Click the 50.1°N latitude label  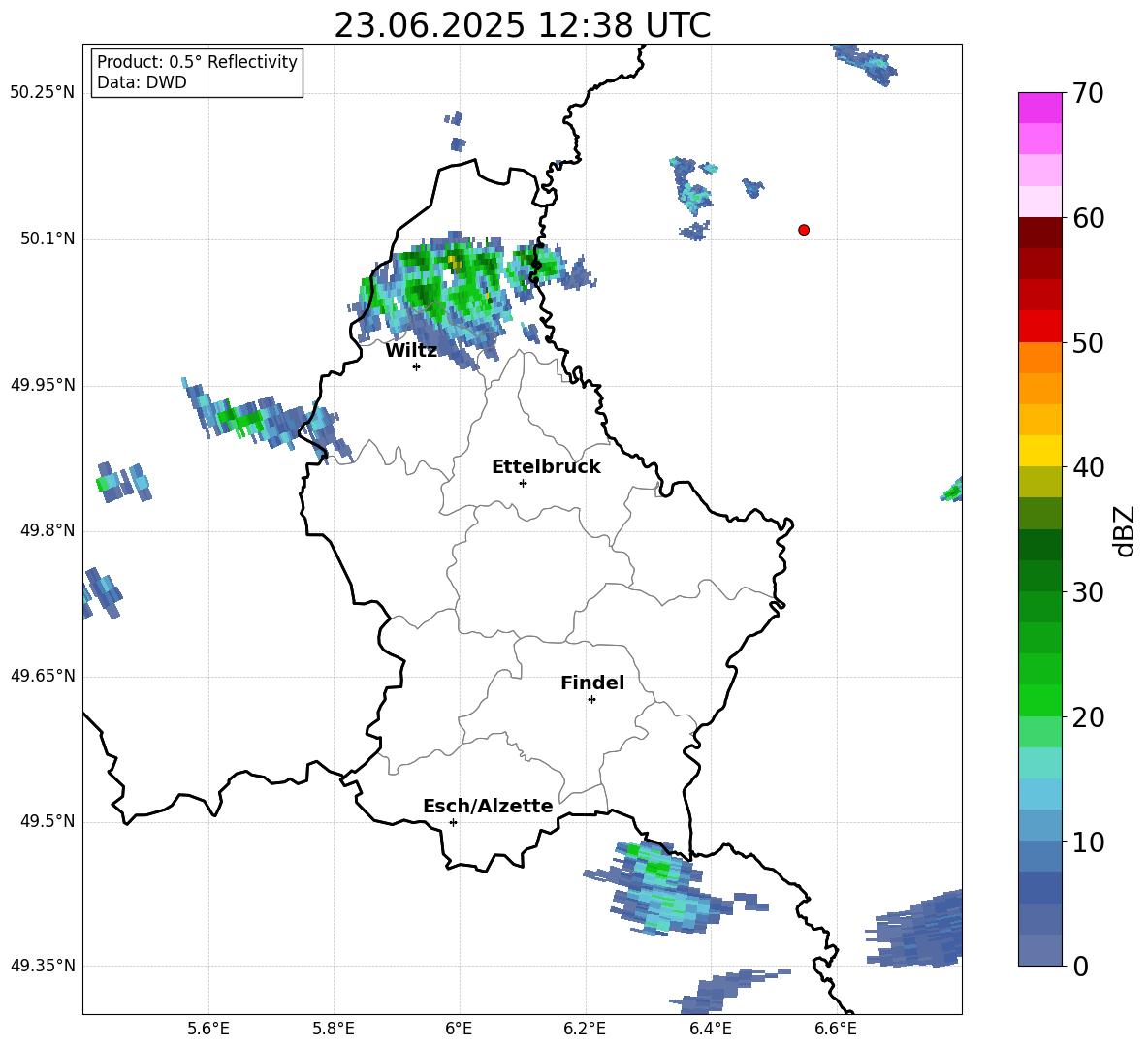(48, 238)
